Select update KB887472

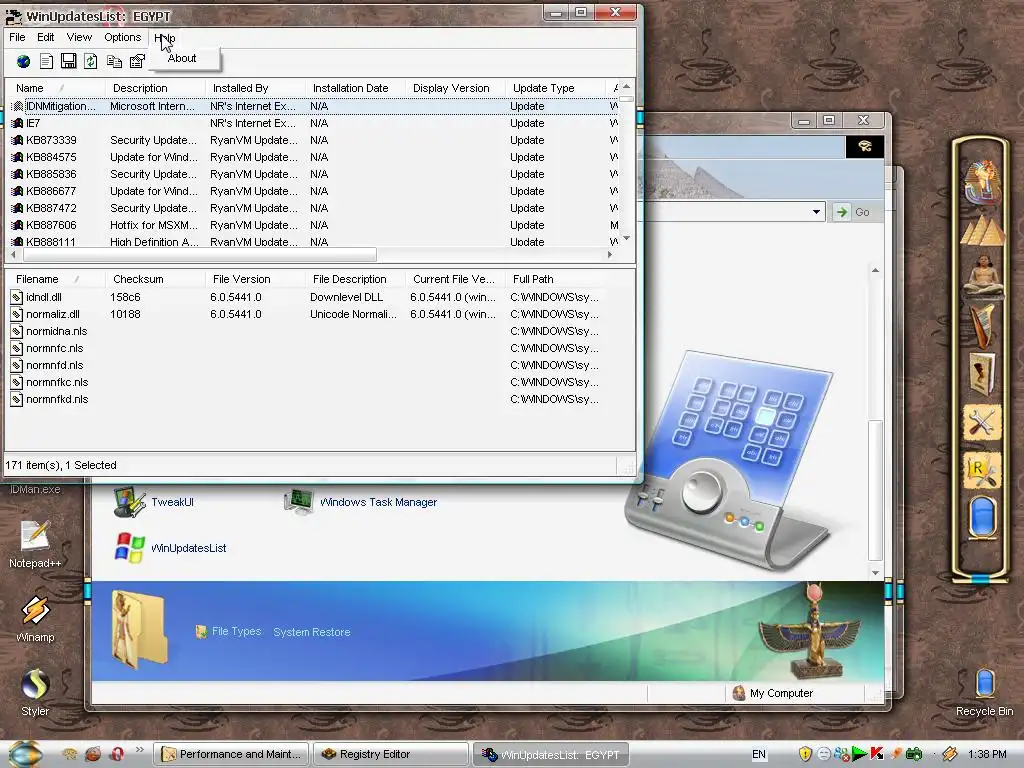[x=312, y=208]
